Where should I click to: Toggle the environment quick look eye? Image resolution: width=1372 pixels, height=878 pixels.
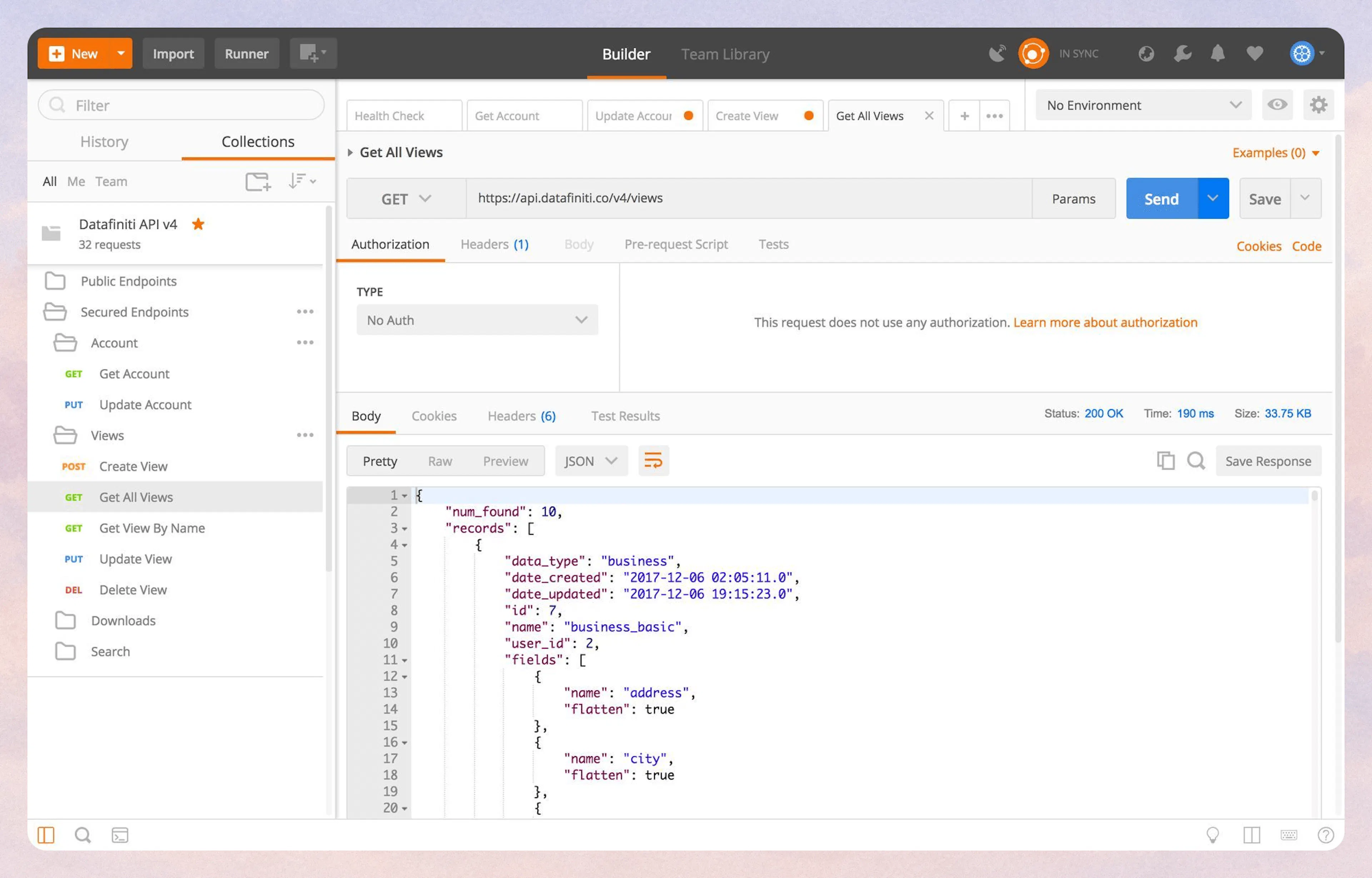click(x=1277, y=105)
